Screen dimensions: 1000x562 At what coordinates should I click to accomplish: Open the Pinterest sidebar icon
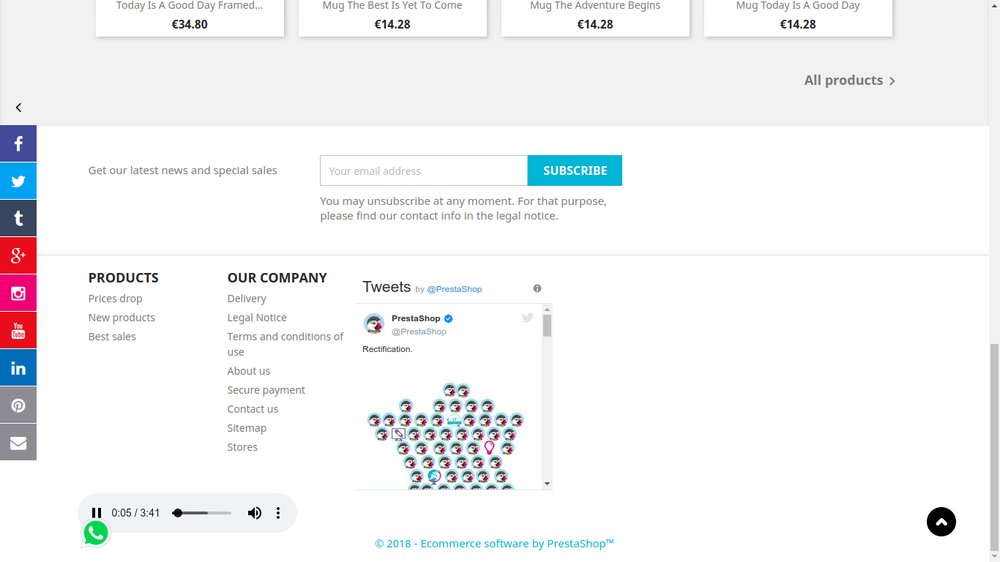click(18, 405)
